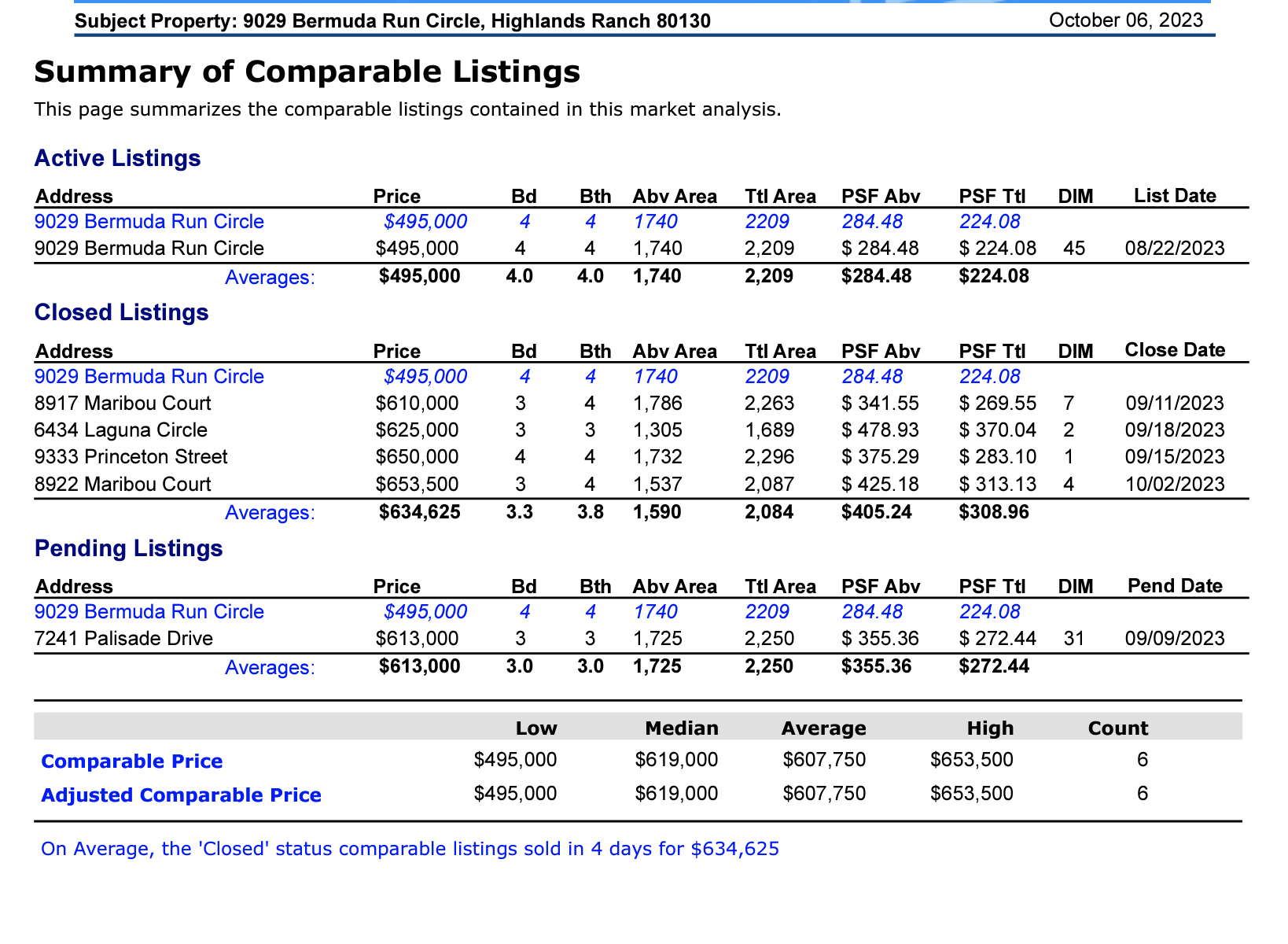Click the Median column header in summary table

pyautogui.click(x=682, y=728)
